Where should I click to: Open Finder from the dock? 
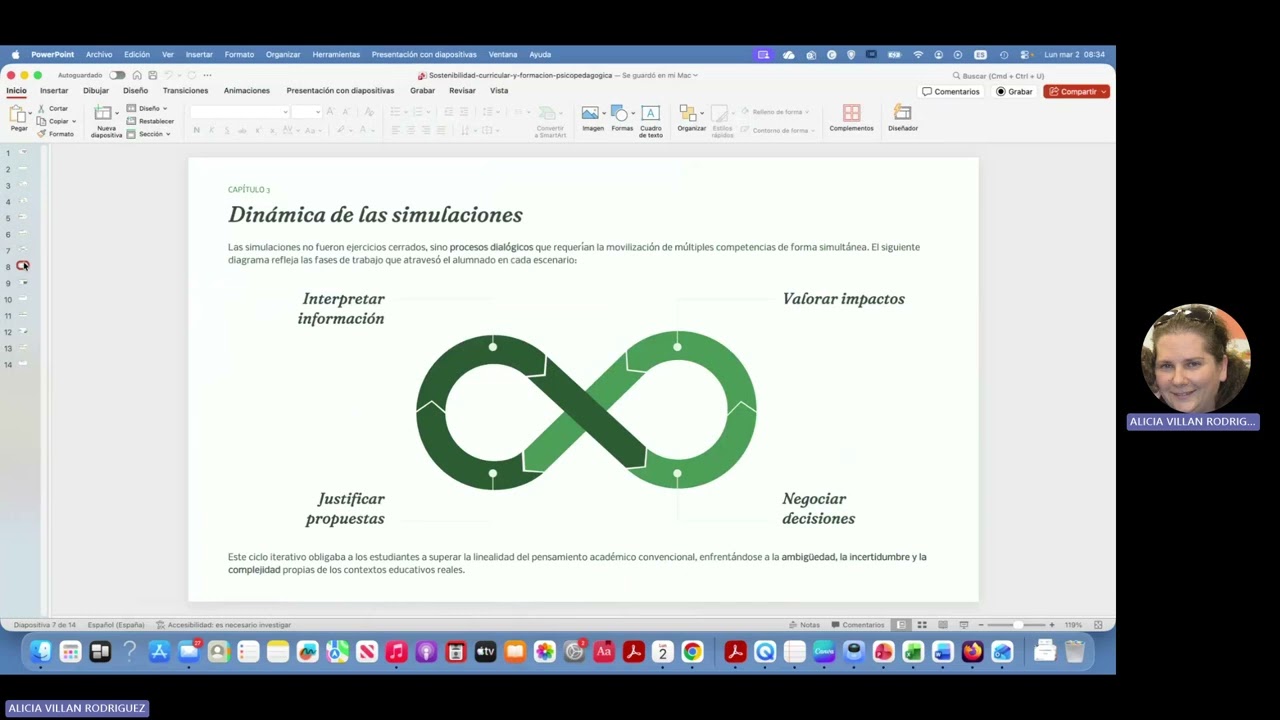[40, 652]
